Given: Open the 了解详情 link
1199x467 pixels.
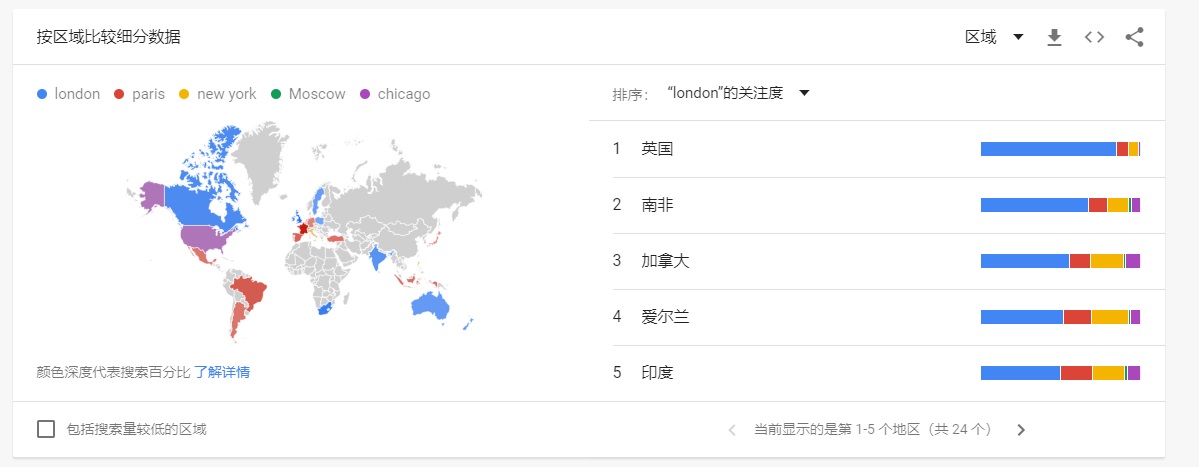Looking at the screenshot, I should [222, 372].
